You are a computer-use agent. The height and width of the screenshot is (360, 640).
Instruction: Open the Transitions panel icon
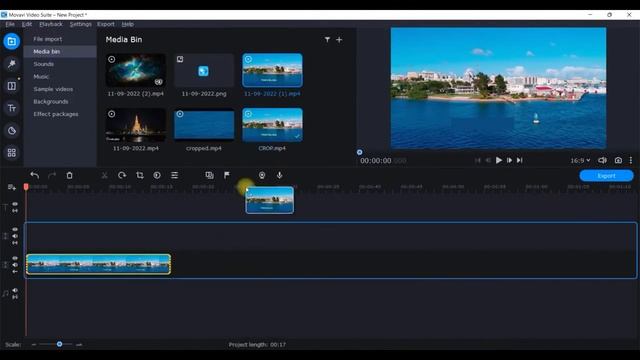(x=11, y=86)
